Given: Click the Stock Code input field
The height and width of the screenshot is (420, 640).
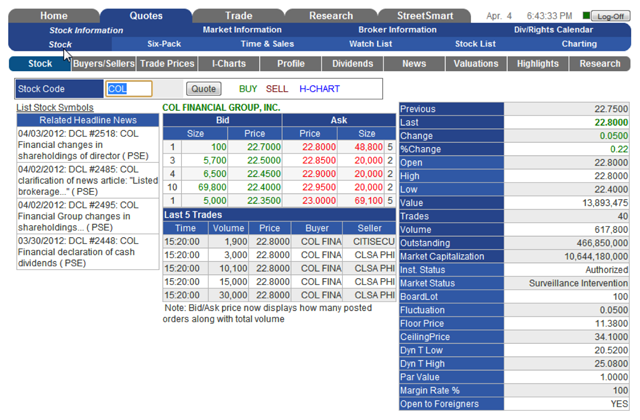Looking at the screenshot, I should tap(129, 89).
